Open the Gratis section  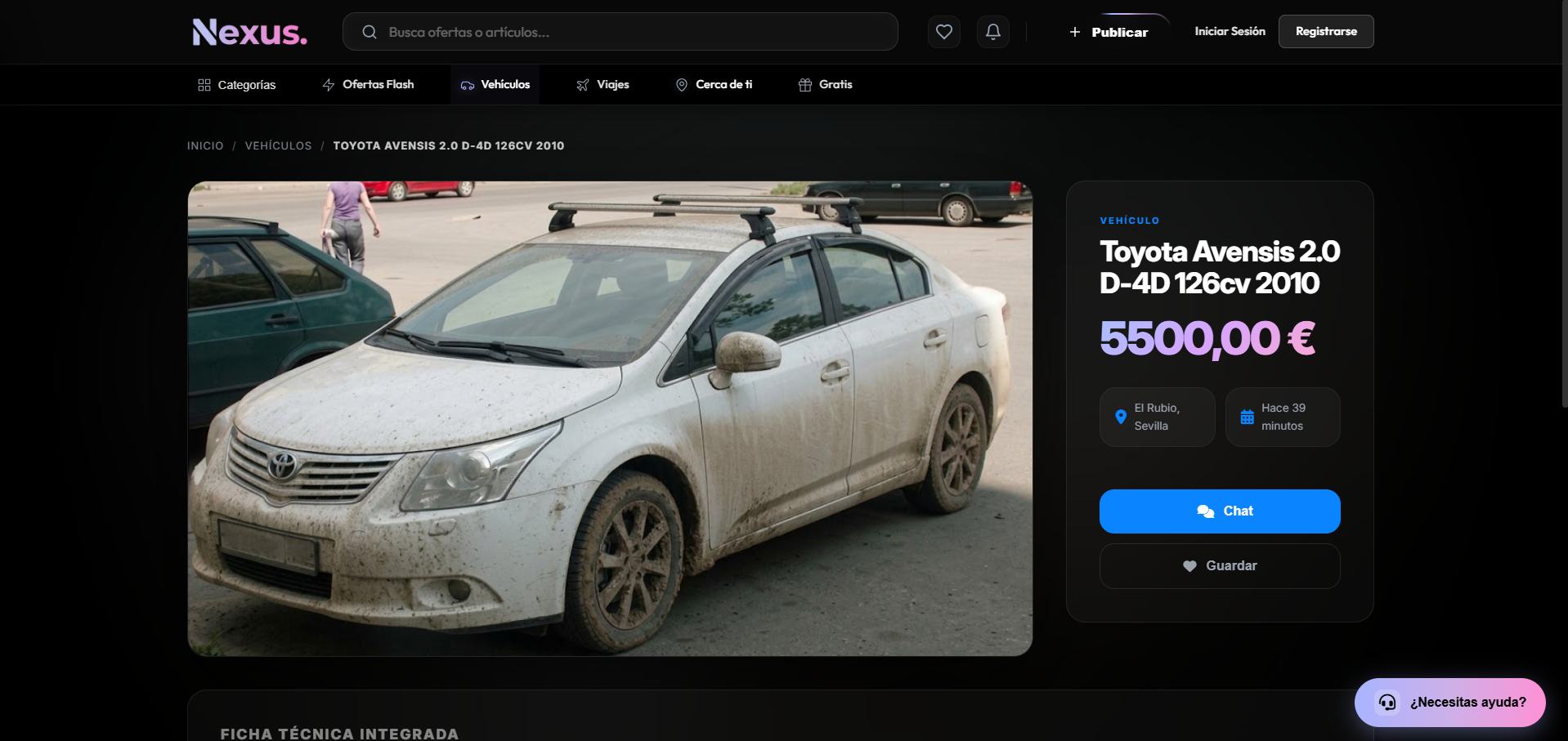tap(826, 85)
